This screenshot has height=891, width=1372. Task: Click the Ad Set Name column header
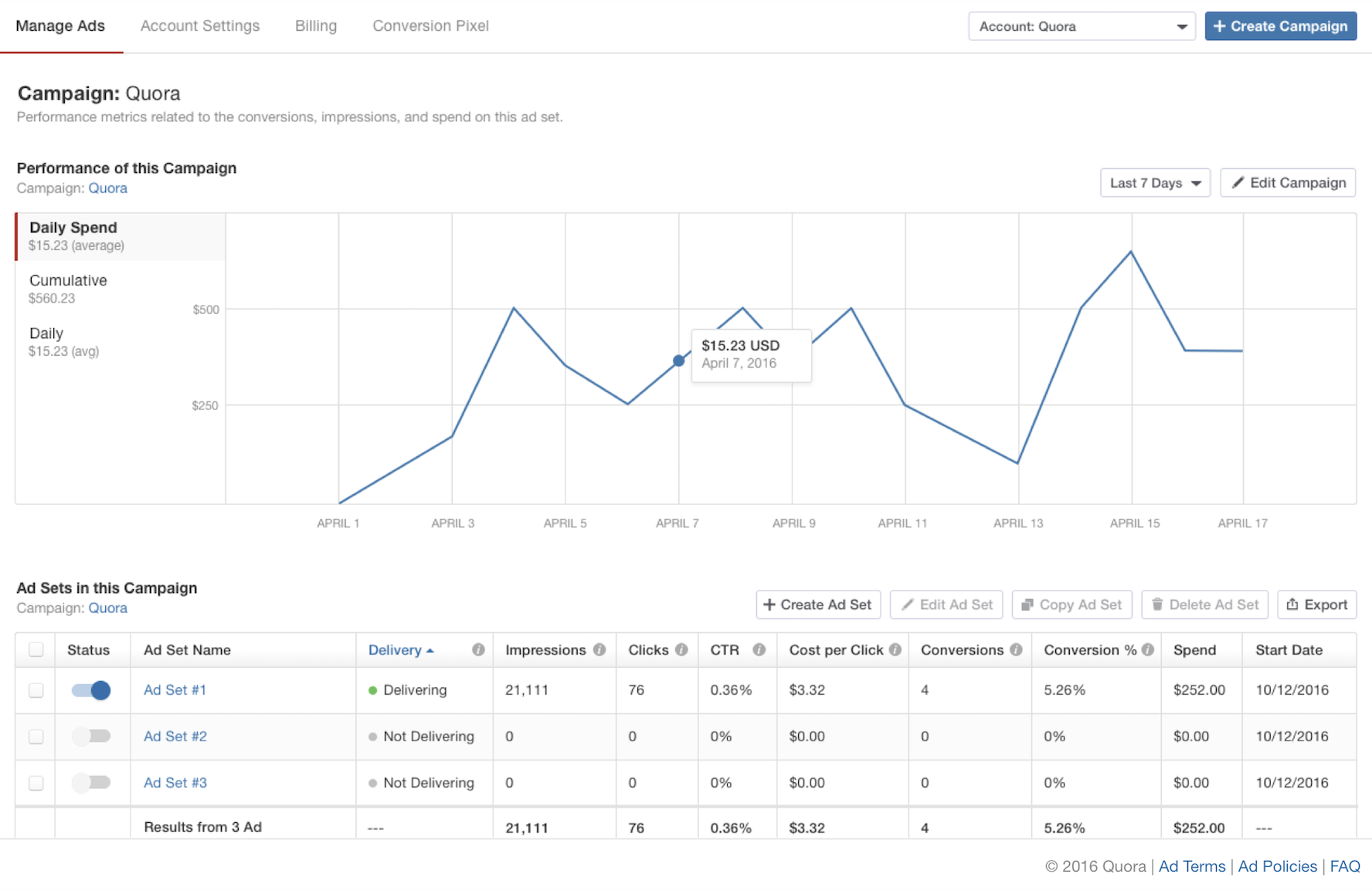coord(243,650)
